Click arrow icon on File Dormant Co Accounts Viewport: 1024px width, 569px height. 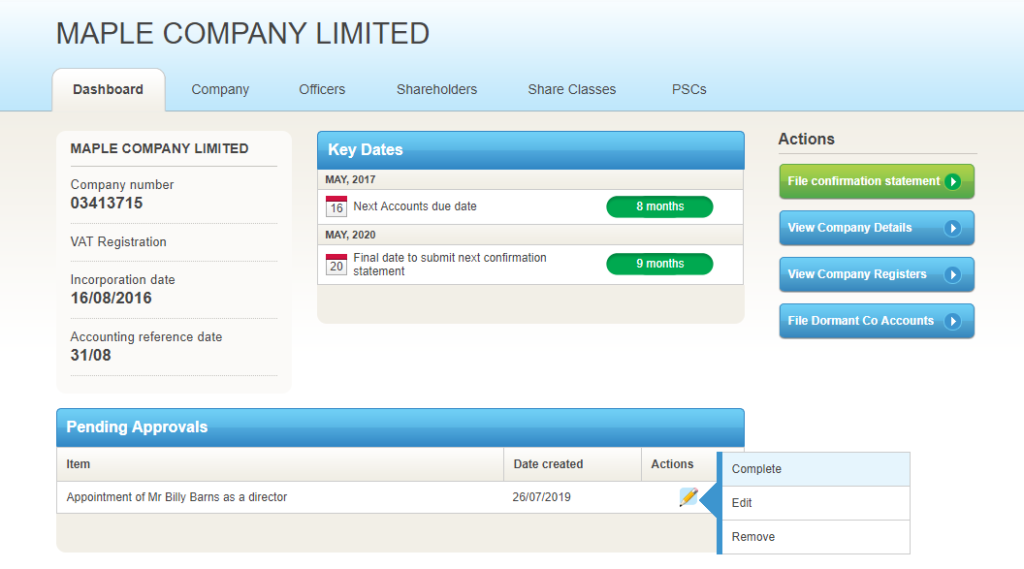tap(953, 321)
